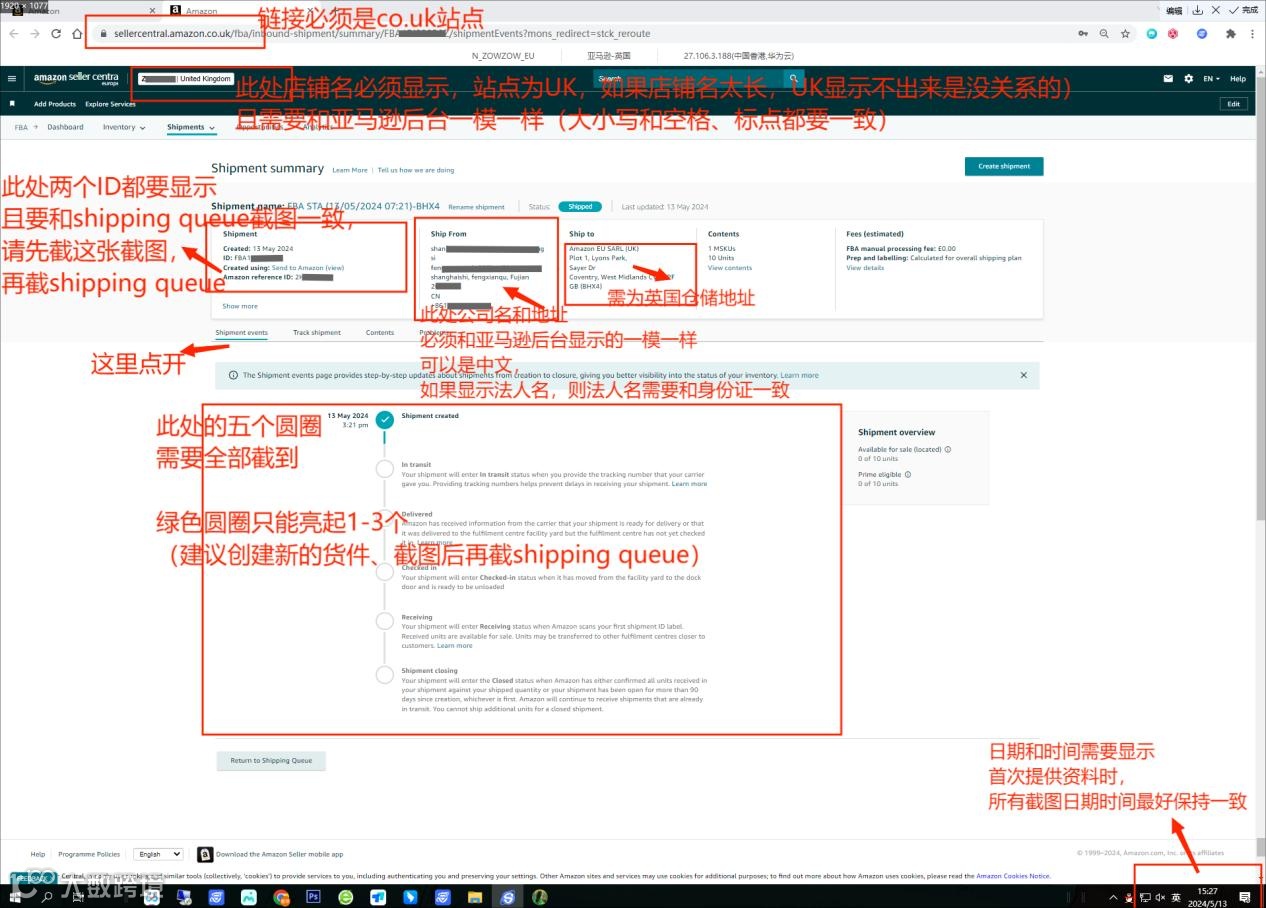
Task: Click the Learn more link in info banner
Action: (799, 376)
